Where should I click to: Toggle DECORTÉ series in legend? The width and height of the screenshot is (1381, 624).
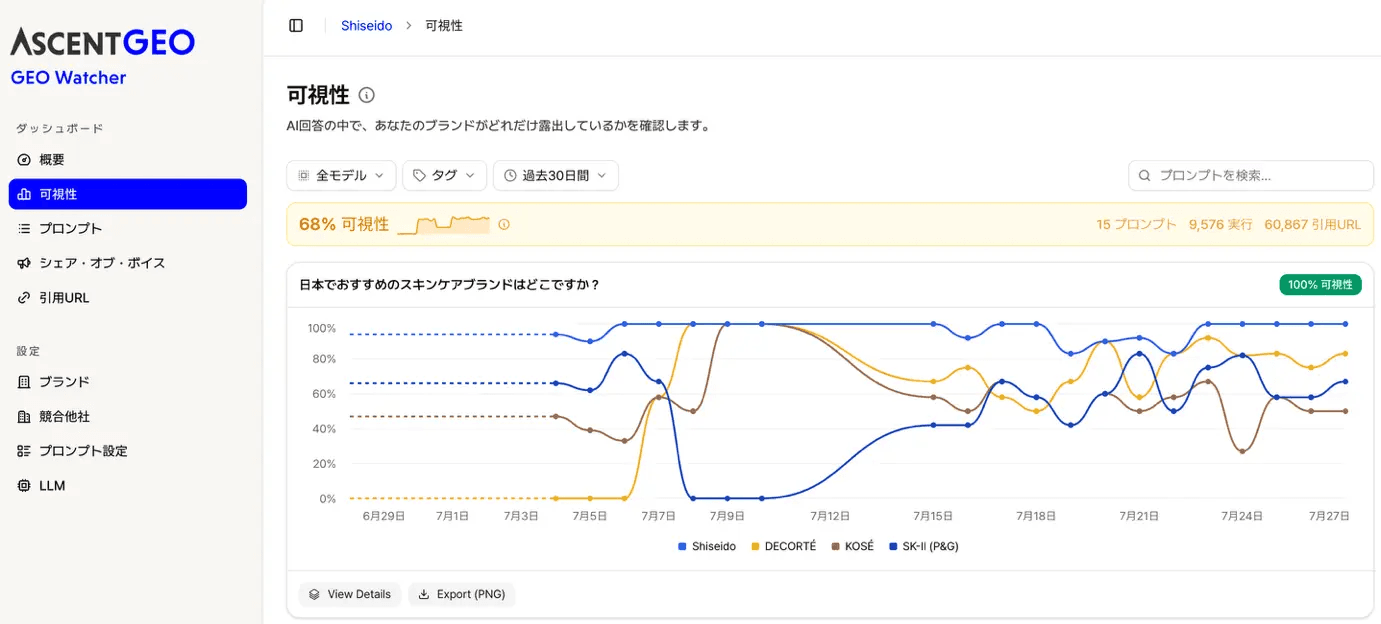[784, 547]
